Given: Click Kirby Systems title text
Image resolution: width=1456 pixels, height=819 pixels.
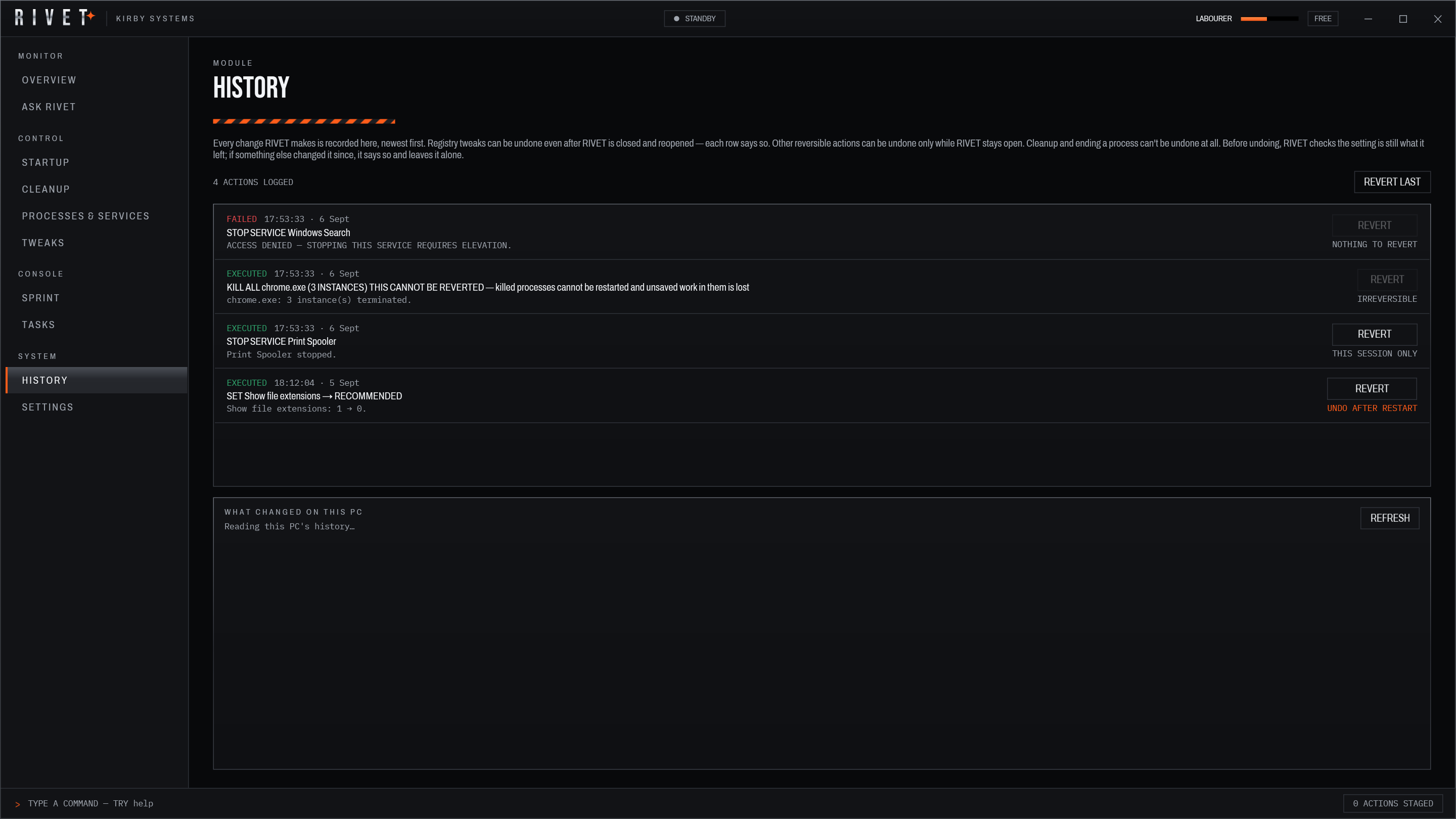Looking at the screenshot, I should [155, 19].
